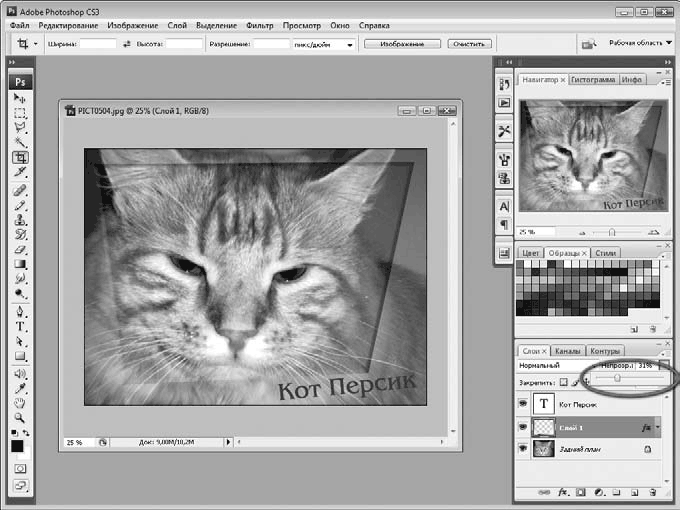
Task: Swap the width and height values
Action: coord(126,44)
